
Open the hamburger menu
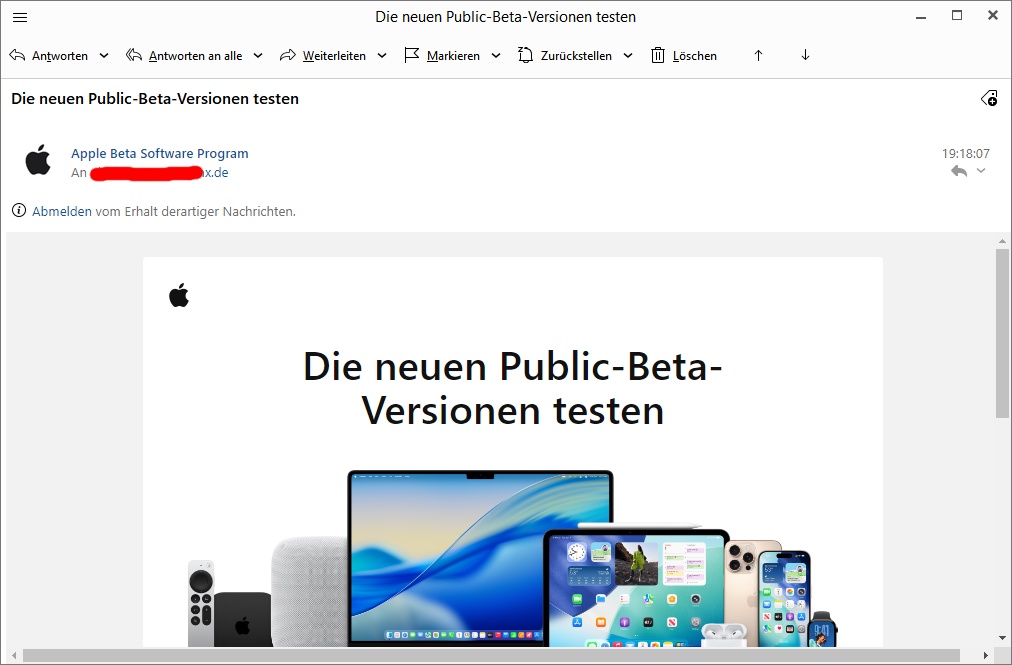20,17
